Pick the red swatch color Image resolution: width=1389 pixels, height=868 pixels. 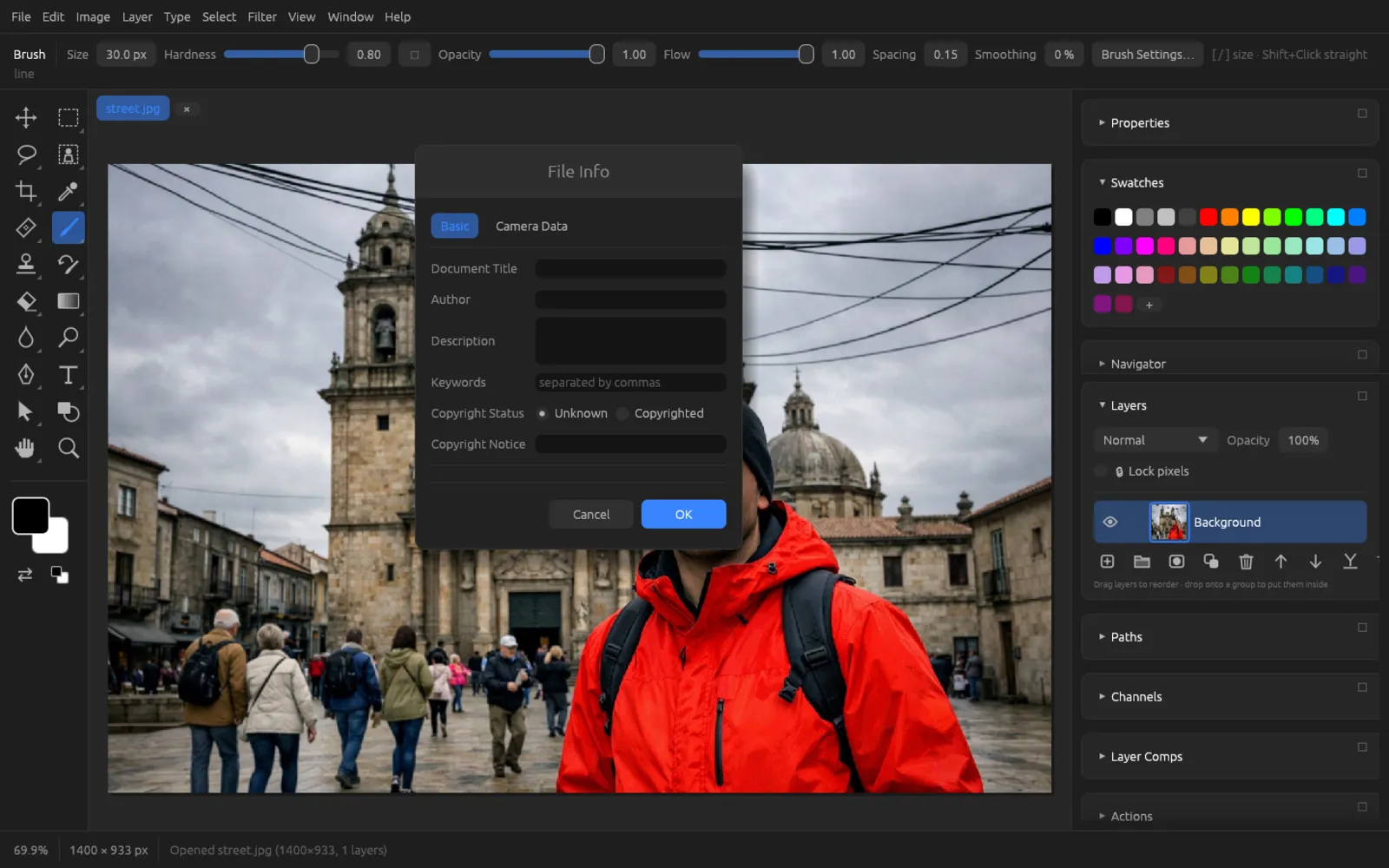pos(1208,217)
